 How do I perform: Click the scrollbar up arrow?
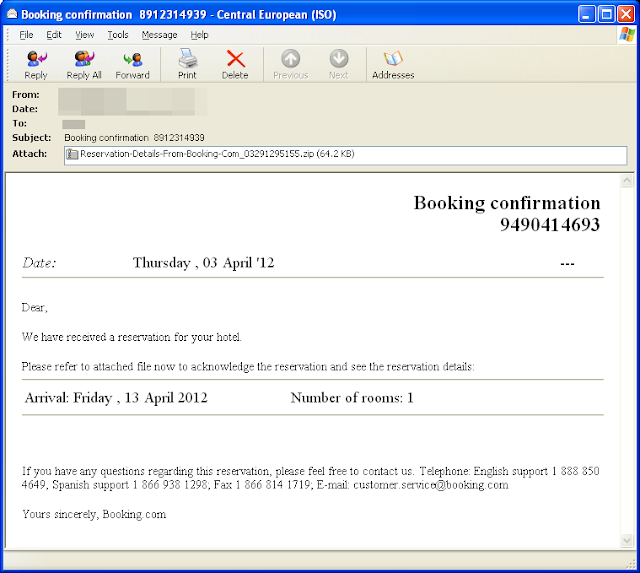[627, 180]
